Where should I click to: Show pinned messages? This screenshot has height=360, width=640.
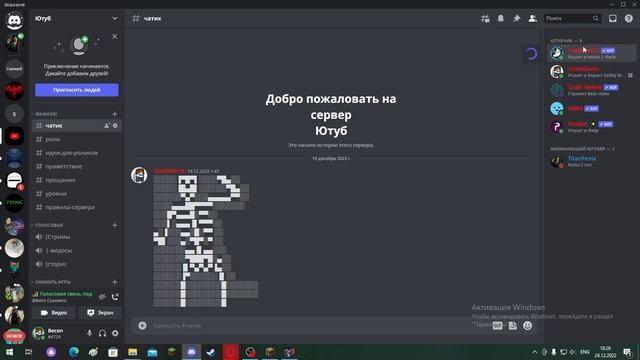pyautogui.click(x=517, y=18)
